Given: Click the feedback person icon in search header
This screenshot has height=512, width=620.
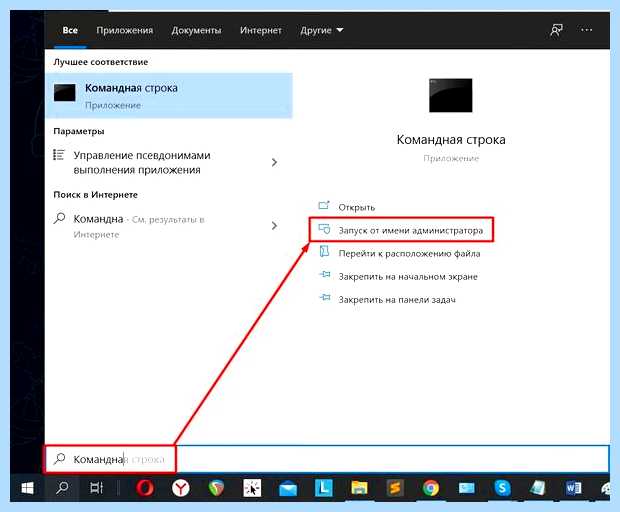Looking at the screenshot, I should [x=556, y=30].
